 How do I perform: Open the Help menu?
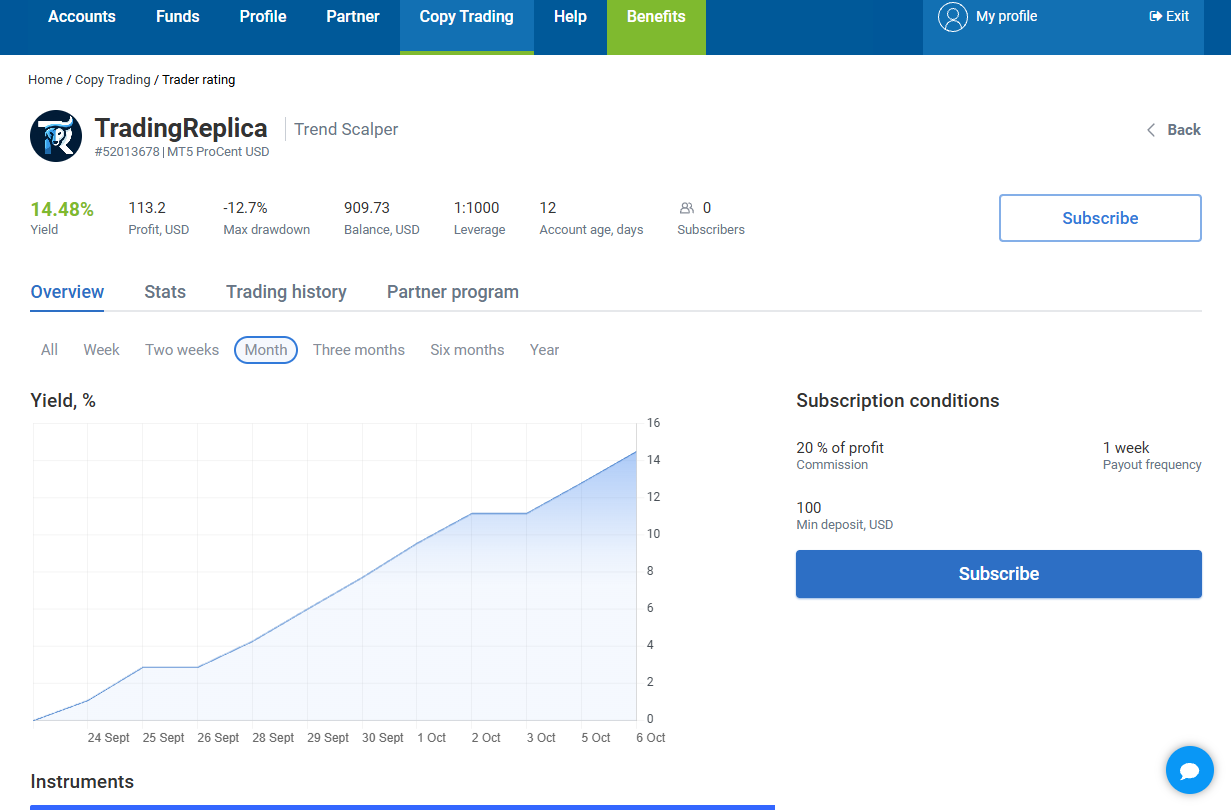pos(570,17)
